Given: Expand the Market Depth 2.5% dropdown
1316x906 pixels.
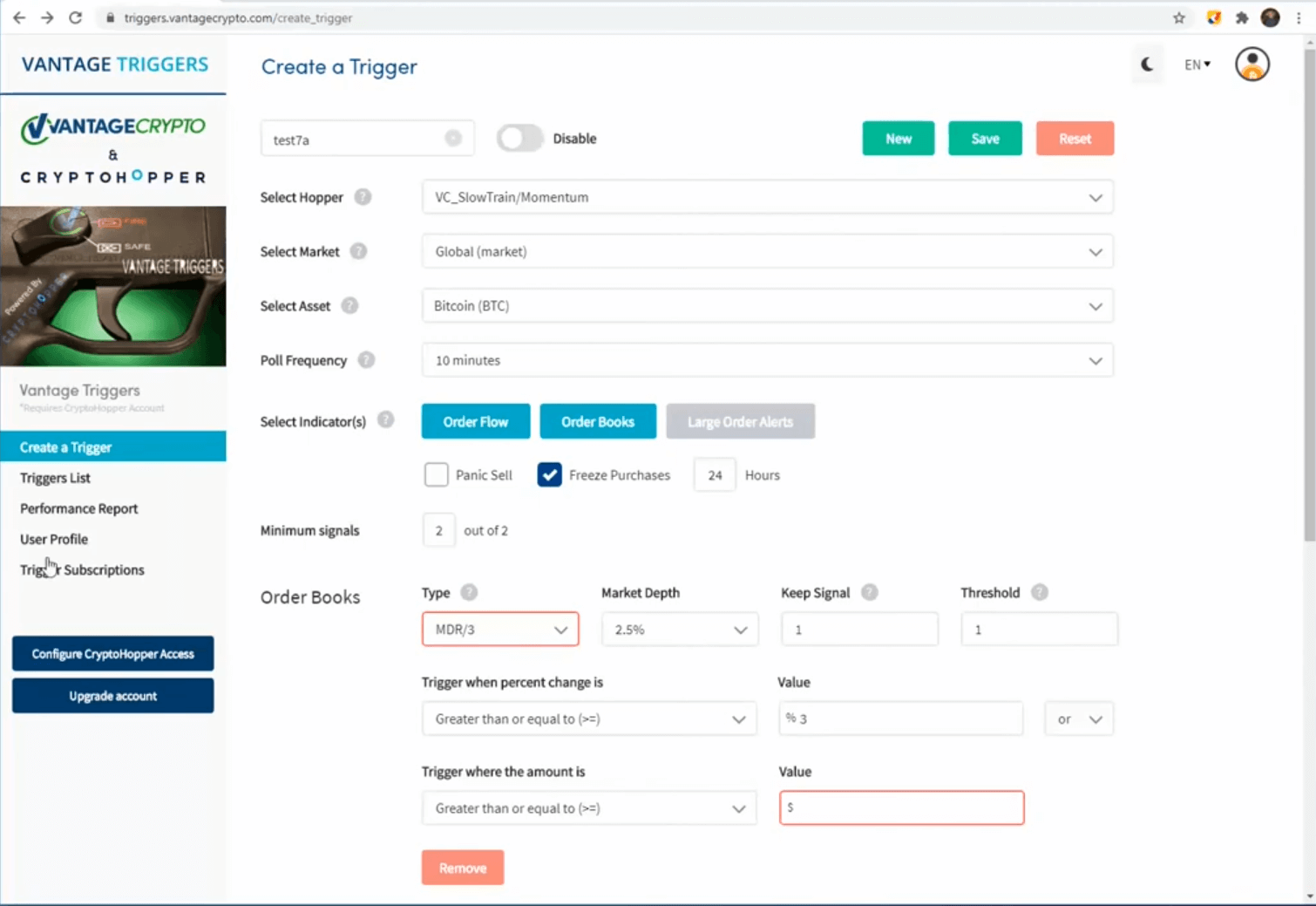Looking at the screenshot, I should pyautogui.click(x=680, y=630).
